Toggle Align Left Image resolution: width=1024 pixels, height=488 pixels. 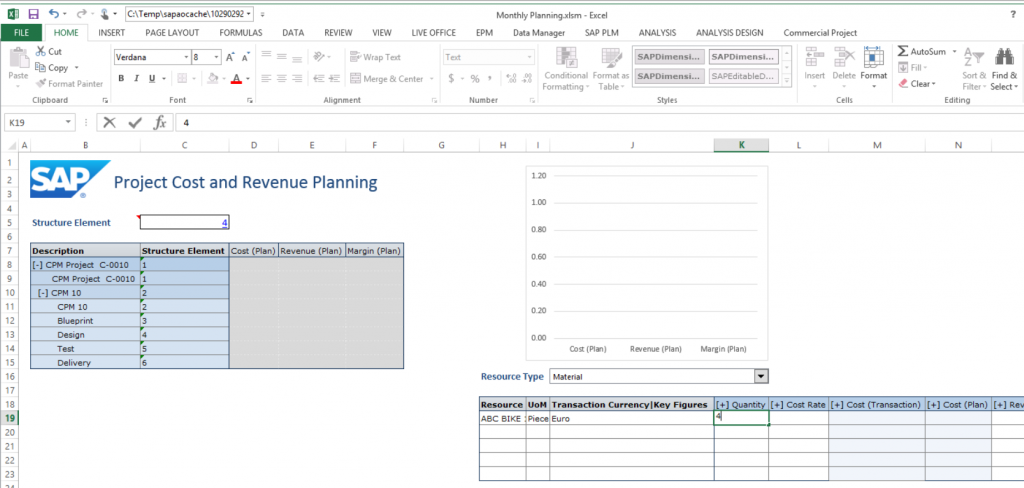(266, 78)
